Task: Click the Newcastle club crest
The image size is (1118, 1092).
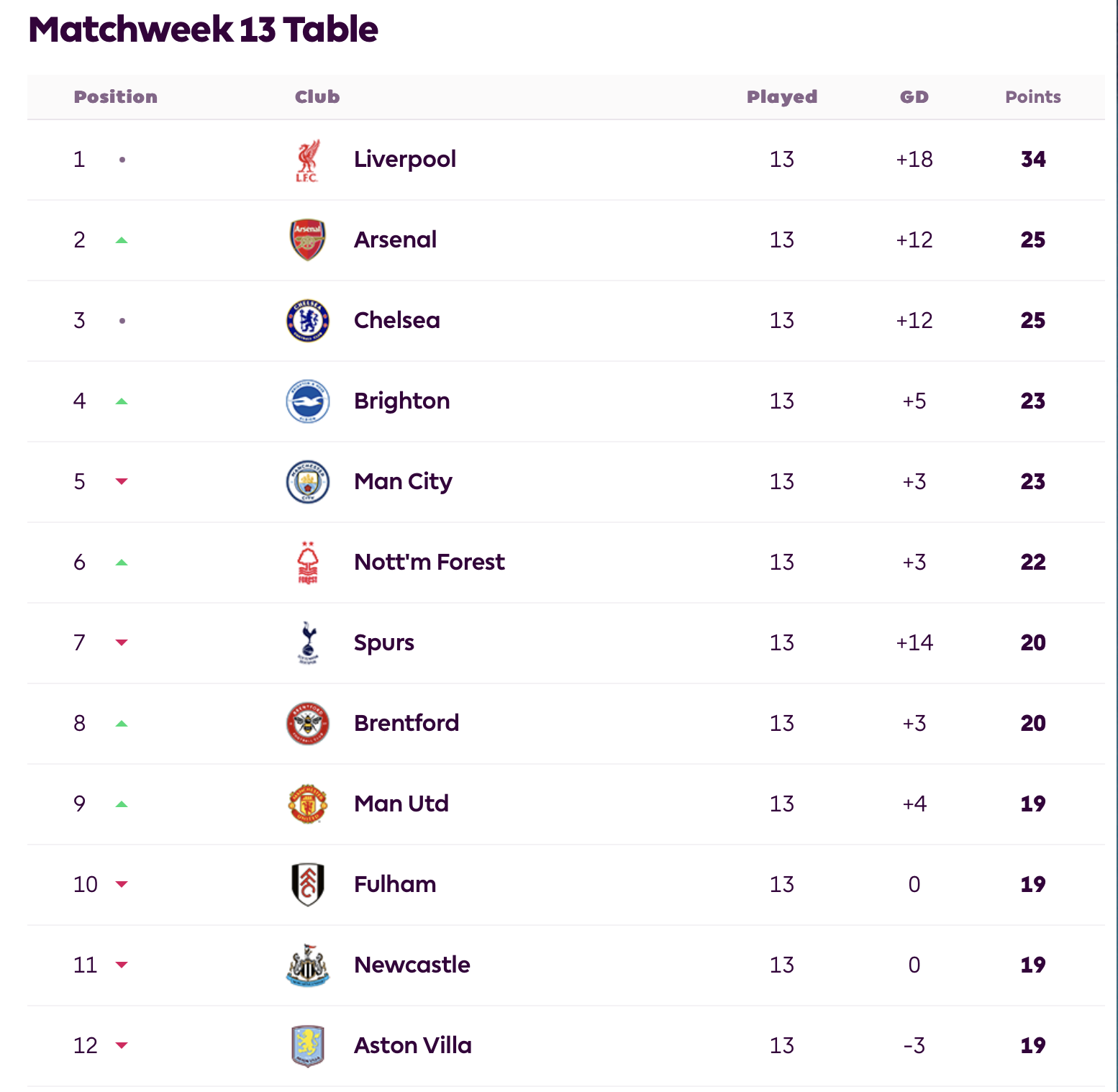Action: (308, 965)
